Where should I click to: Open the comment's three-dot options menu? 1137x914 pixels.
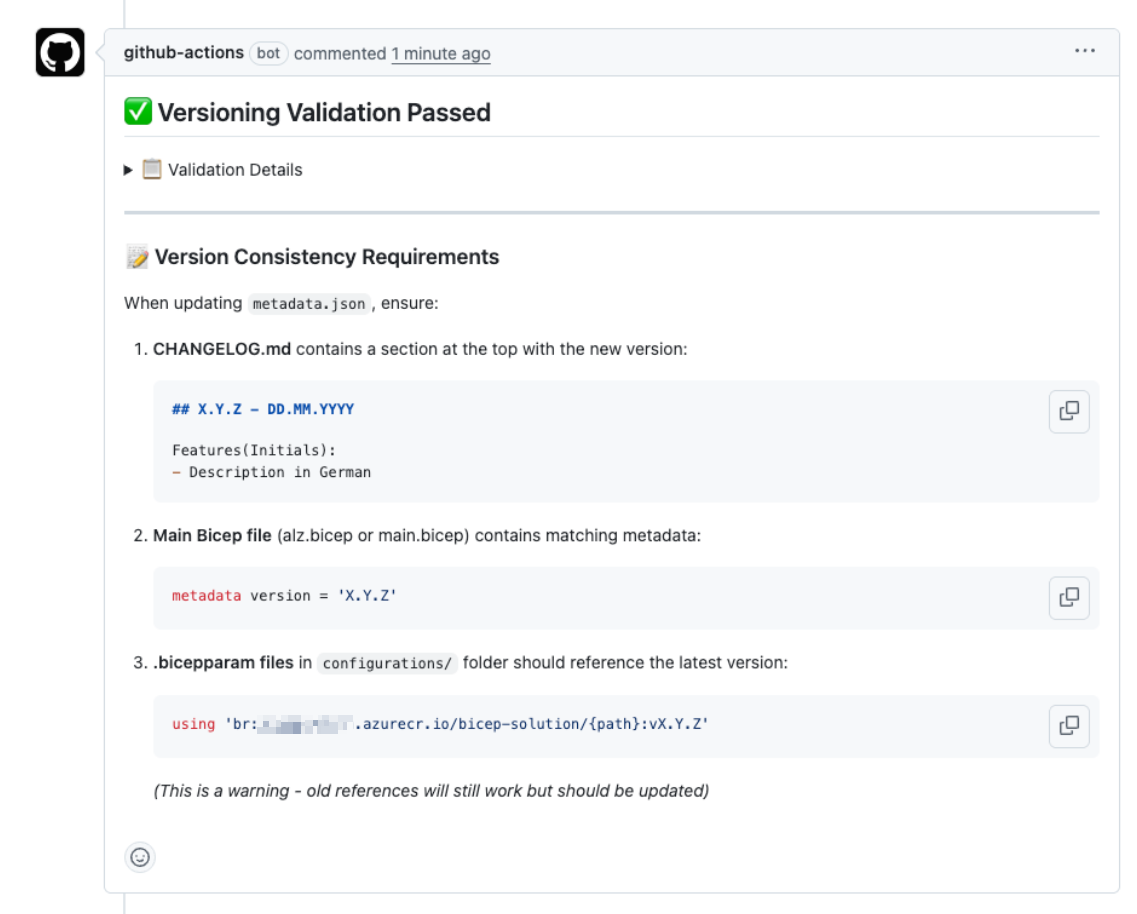pos(1084,52)
